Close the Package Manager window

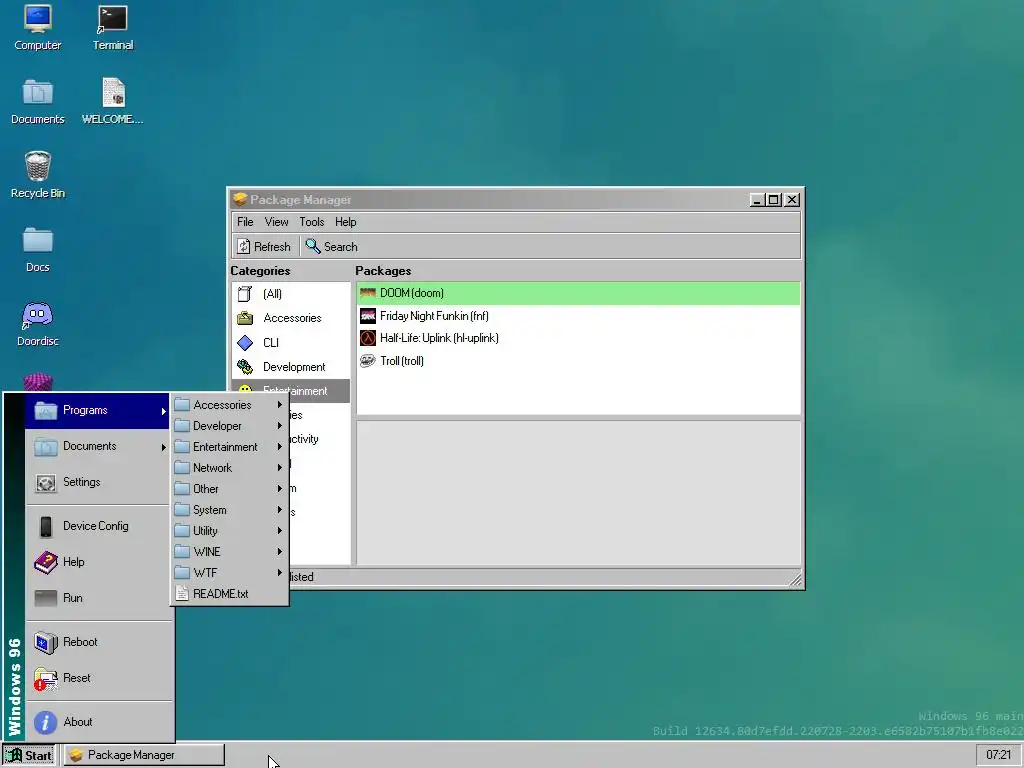(x=792, y=200)
